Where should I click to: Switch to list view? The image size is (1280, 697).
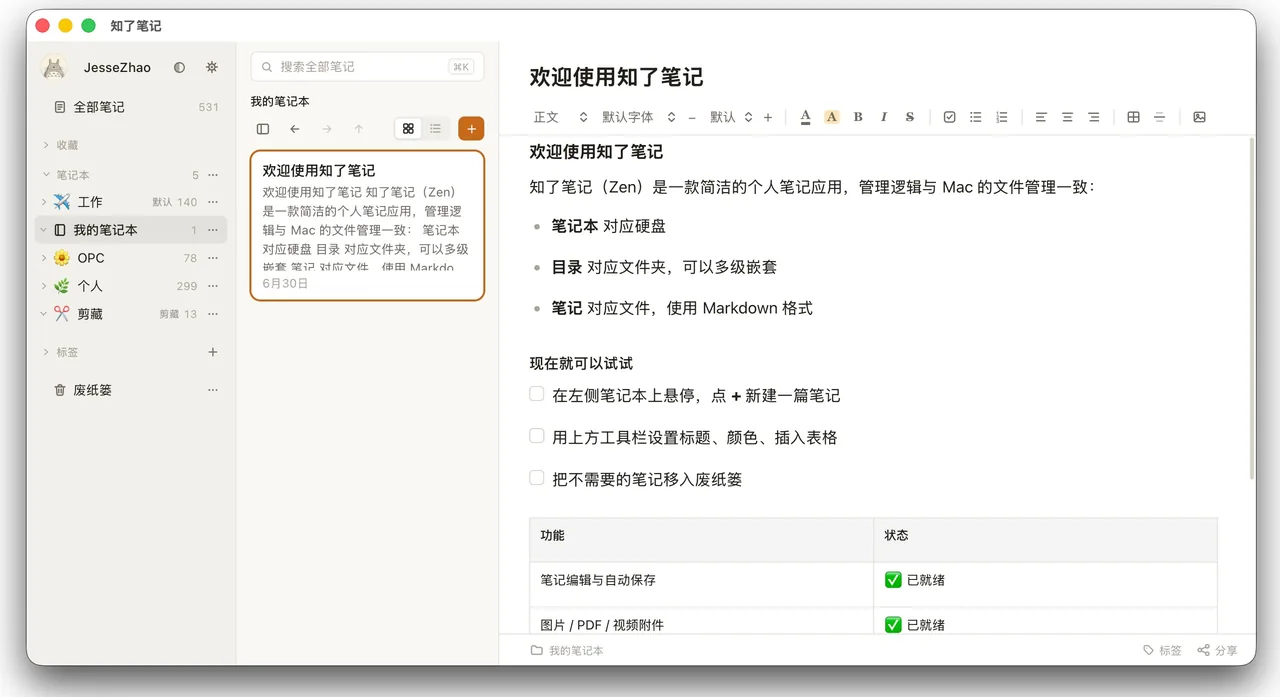click(x=435, y=129)
